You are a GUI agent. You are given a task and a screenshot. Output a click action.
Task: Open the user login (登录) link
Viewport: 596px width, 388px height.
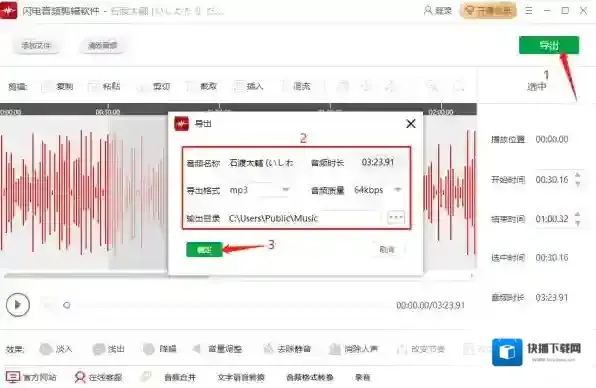(438, 11)
